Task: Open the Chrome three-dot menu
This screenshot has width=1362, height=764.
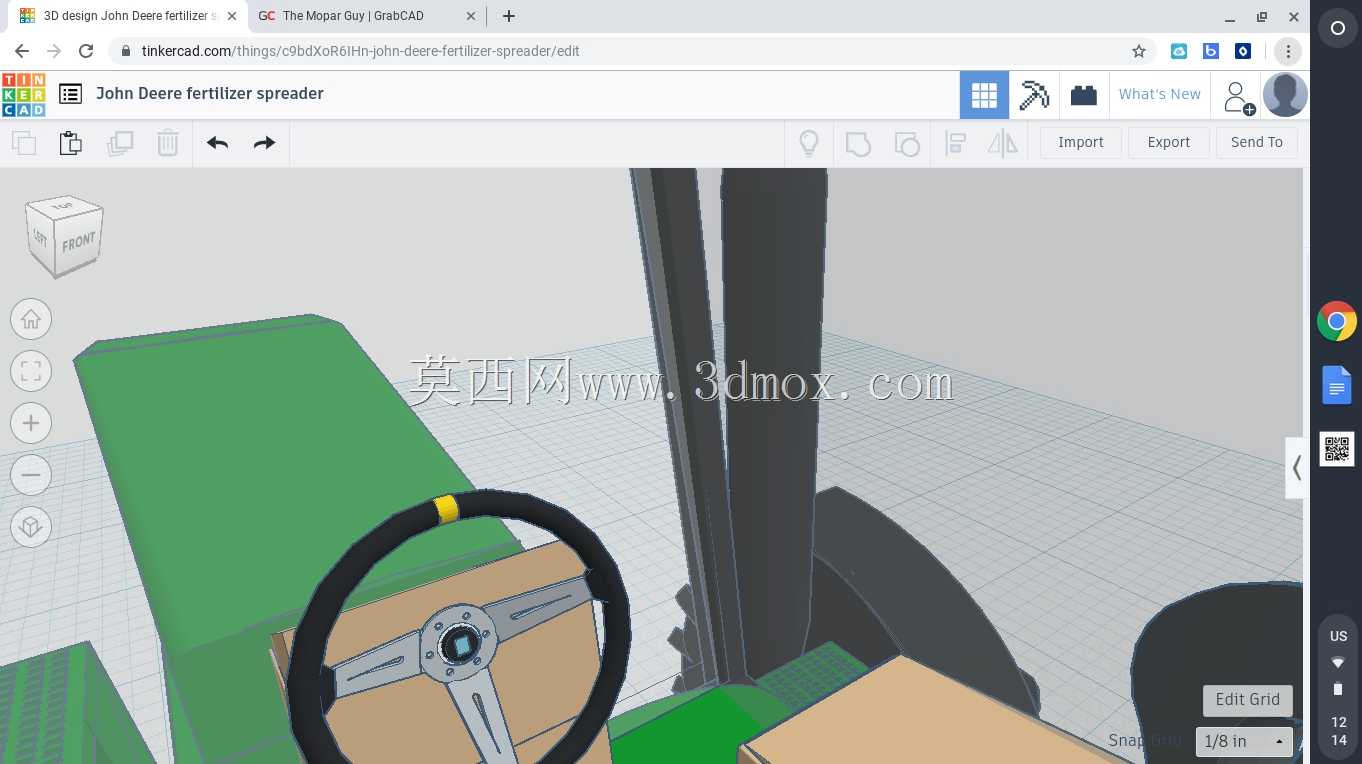Action: coord(1289,51)
